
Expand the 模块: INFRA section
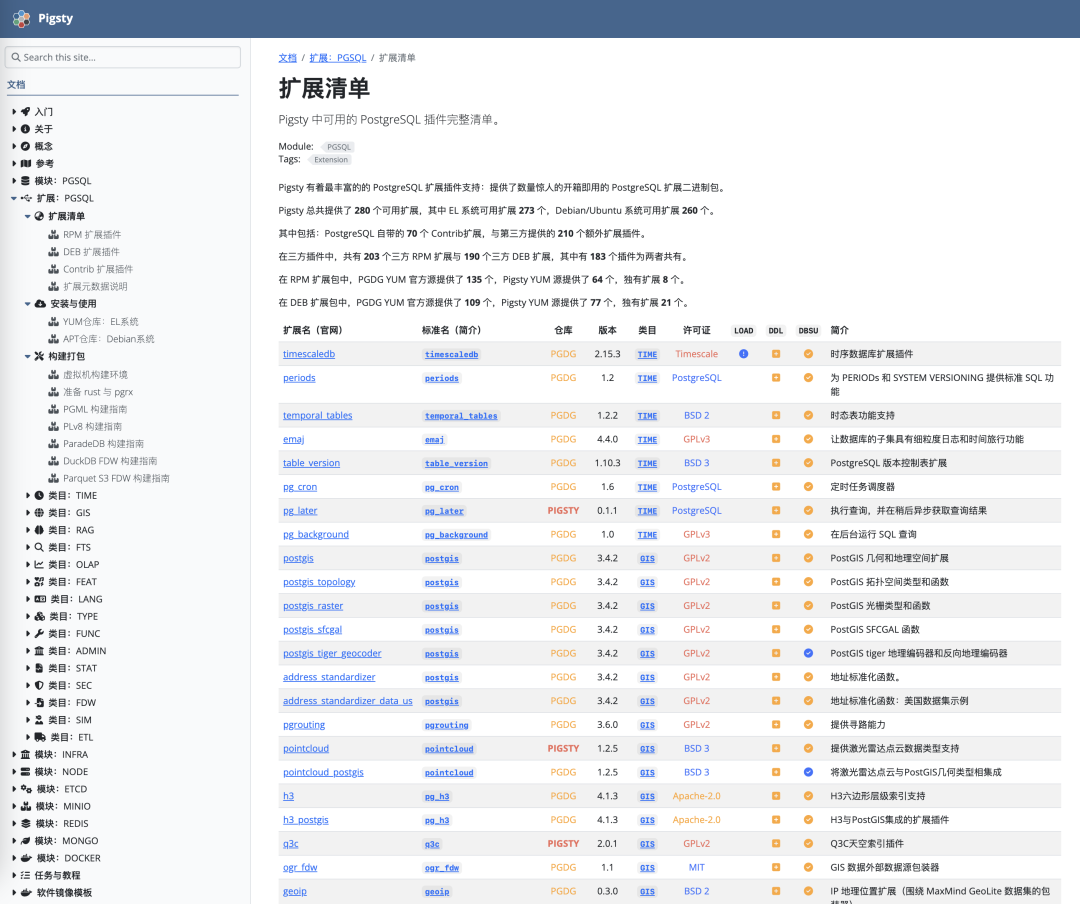[x=14, y=754]
